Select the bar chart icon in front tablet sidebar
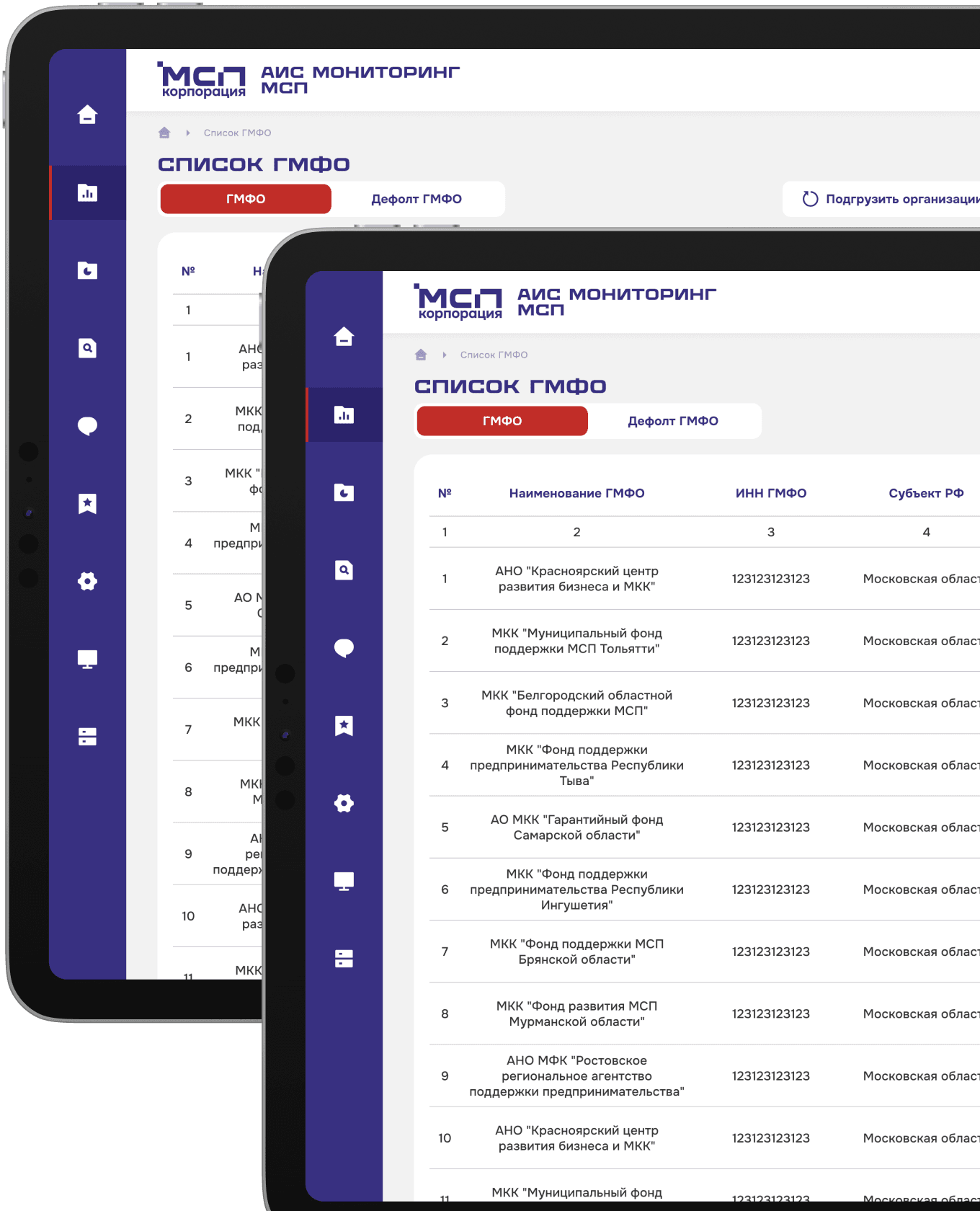Viewport: 980px width, 1211px height. click(344, 414)
